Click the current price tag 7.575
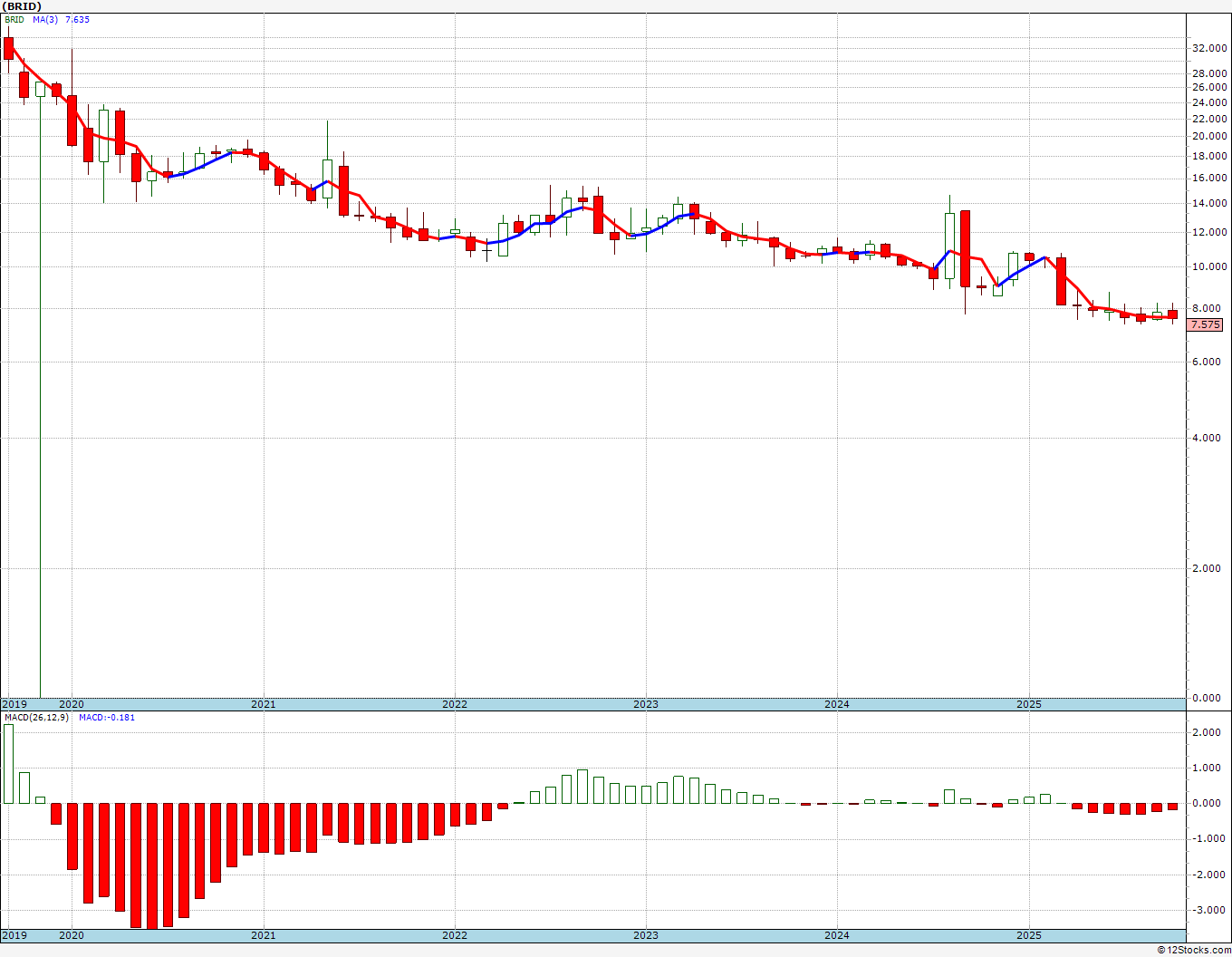The image size is (1232, 957). [1206, 324]
